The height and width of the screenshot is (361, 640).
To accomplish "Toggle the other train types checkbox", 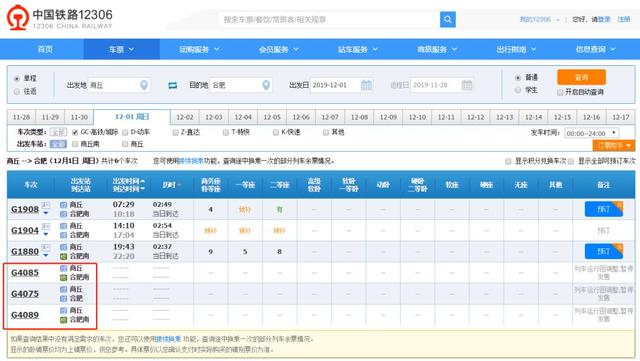I will [326, 132].
